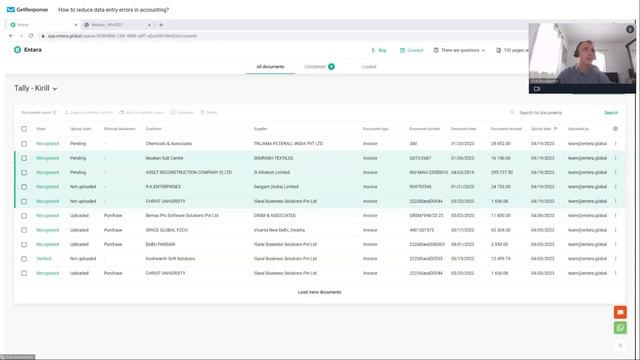Tick the SPACE GLOBAL FZCO row checkbox
The height and width of the screenshot is (360, 640).
pyautogui.click(x=24, y=230)
